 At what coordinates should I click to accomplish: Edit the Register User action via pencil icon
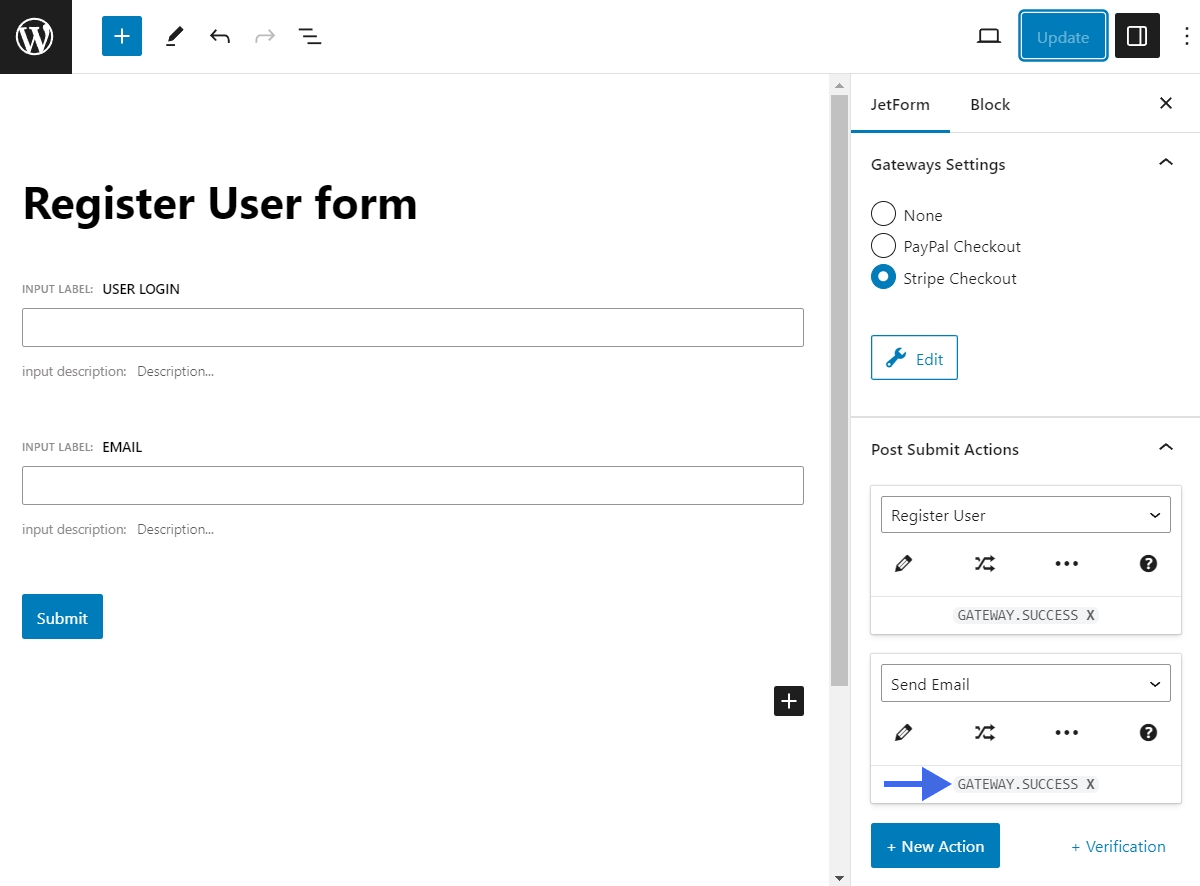coord(903,563)
